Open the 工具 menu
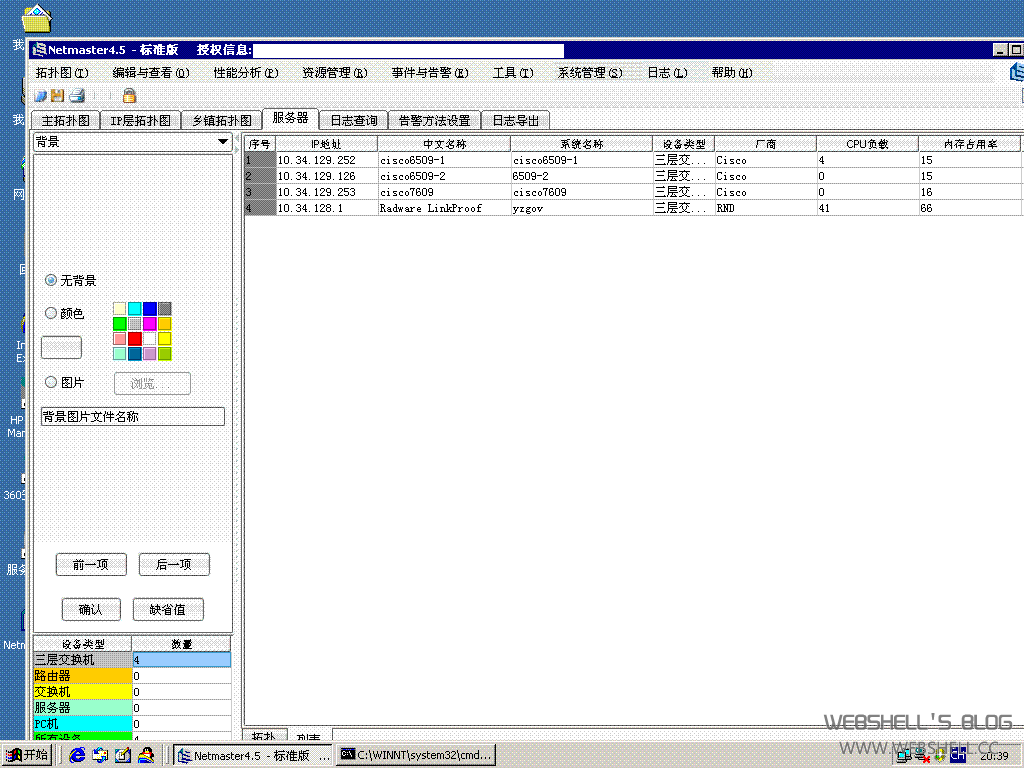Viewport: 1024px width, 768px height. pos(513,72)
